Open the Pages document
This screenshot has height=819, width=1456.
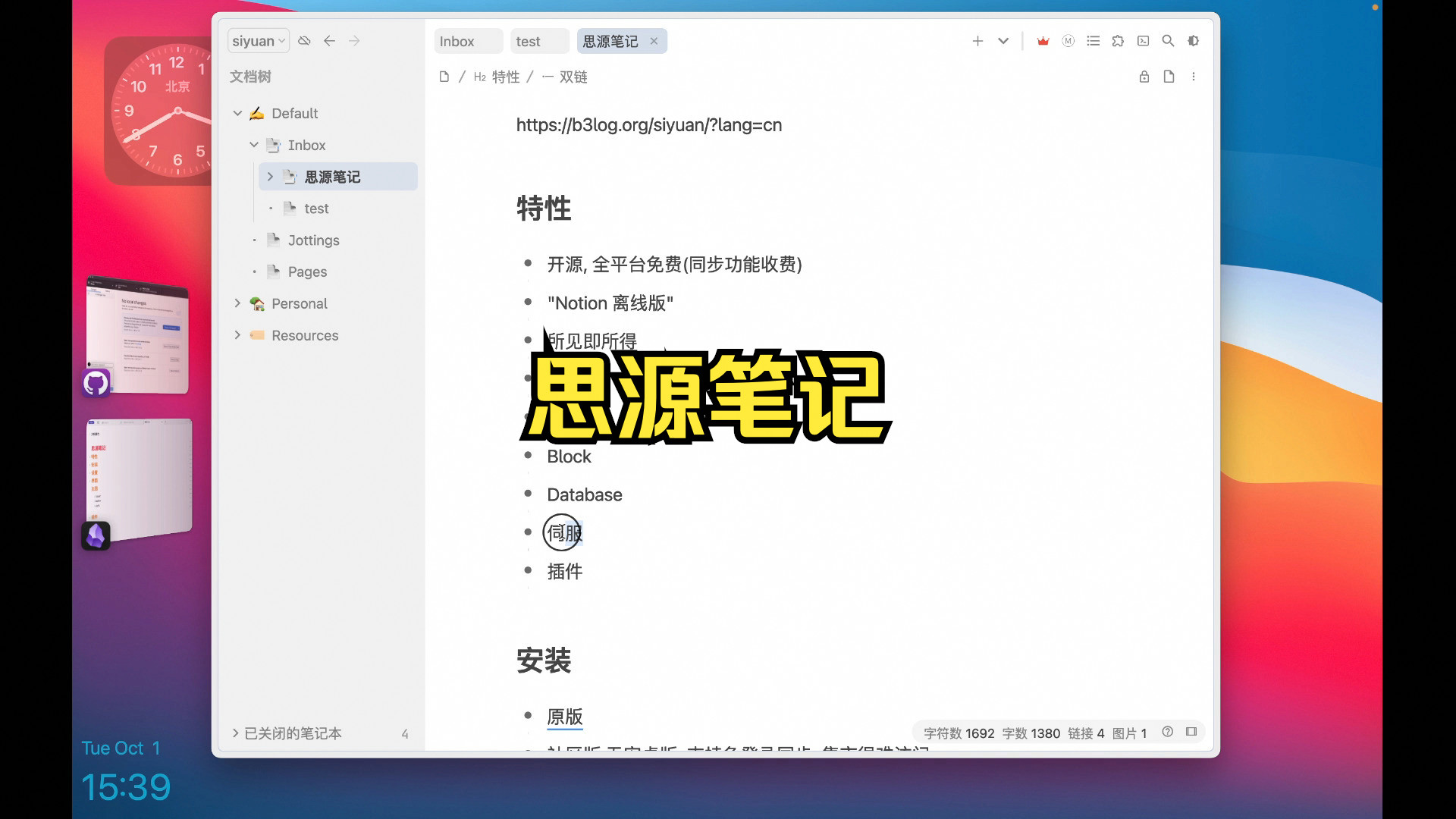(x=307, y=271)
